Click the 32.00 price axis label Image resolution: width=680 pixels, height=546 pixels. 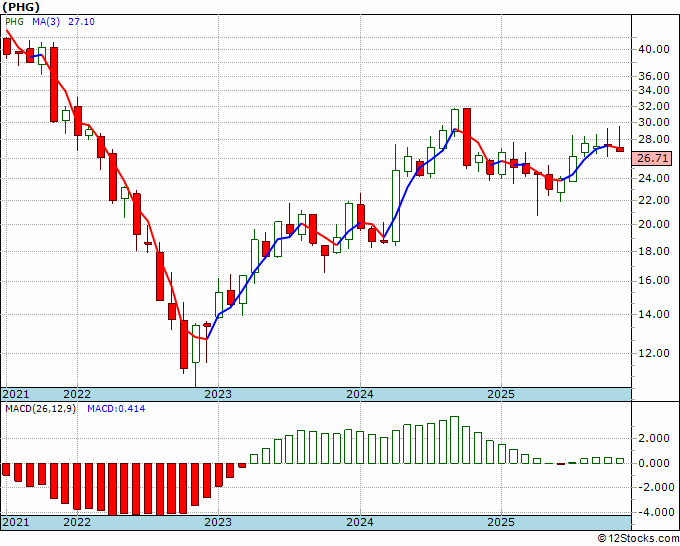click(x=653, y=106)
